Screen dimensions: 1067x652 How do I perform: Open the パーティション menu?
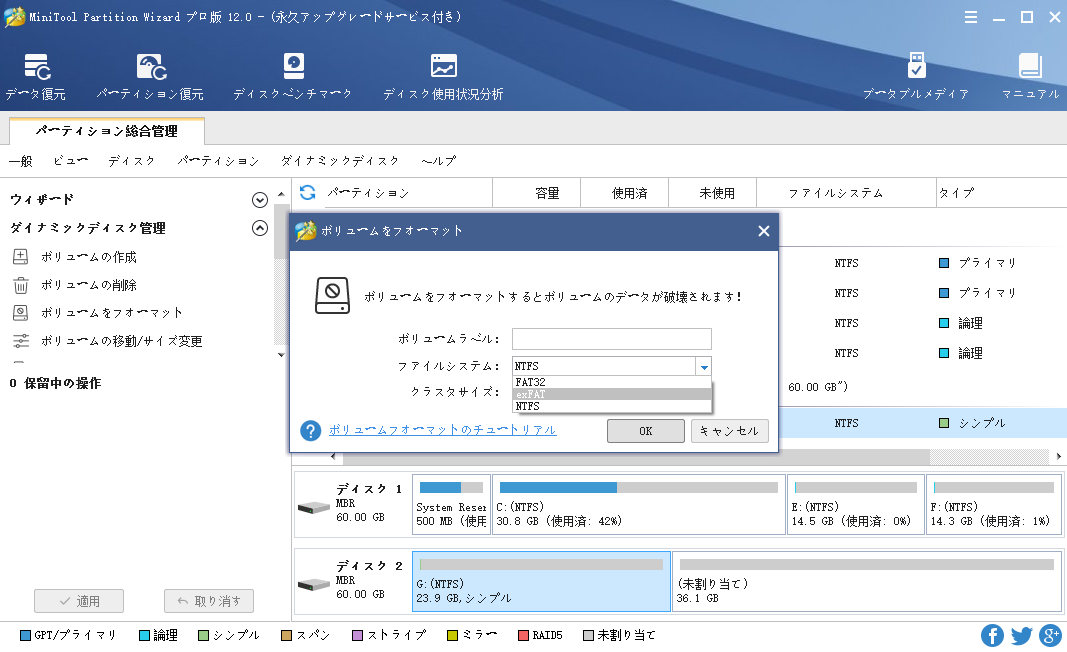[218, 161]
